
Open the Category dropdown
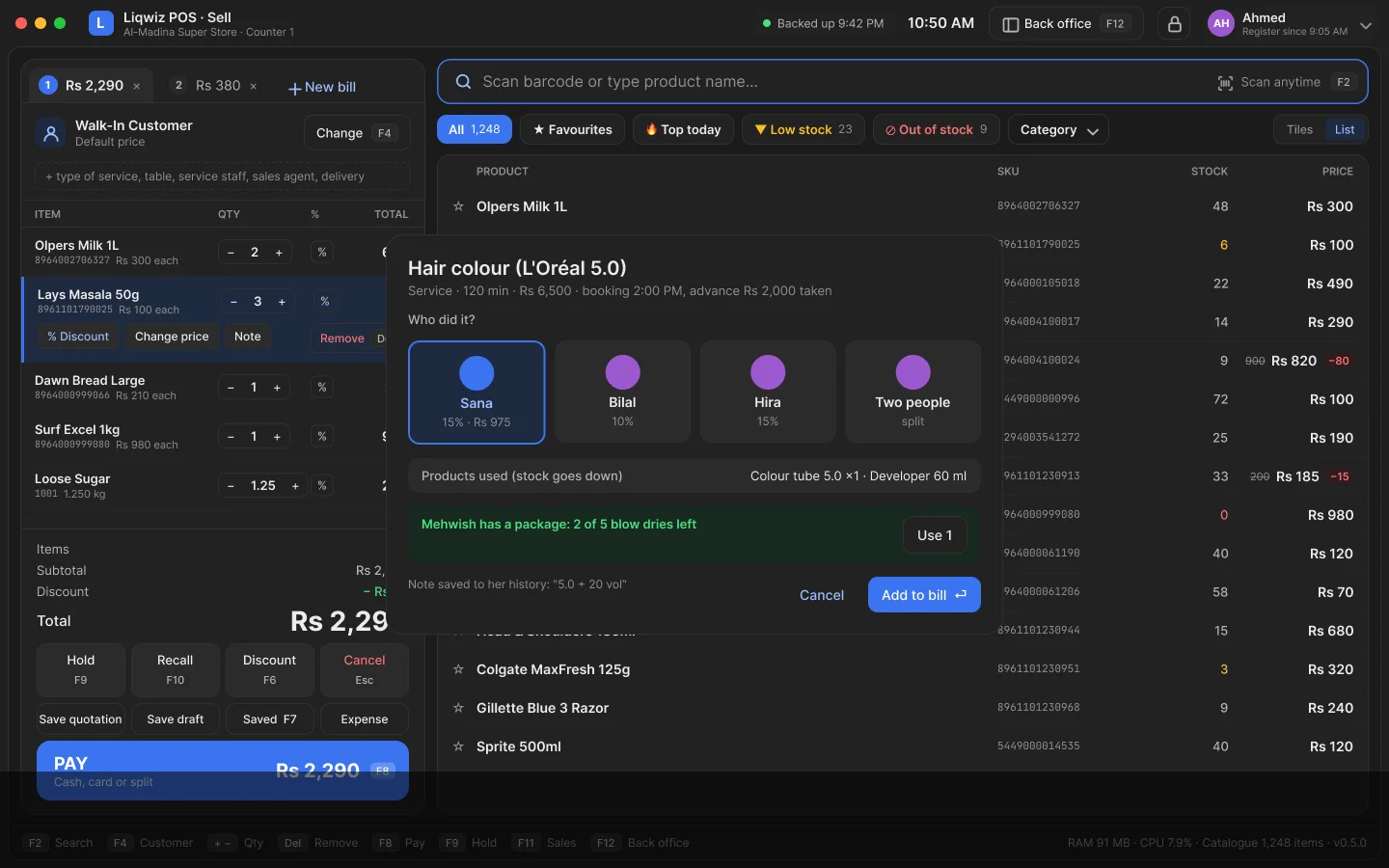[1058, 130]
